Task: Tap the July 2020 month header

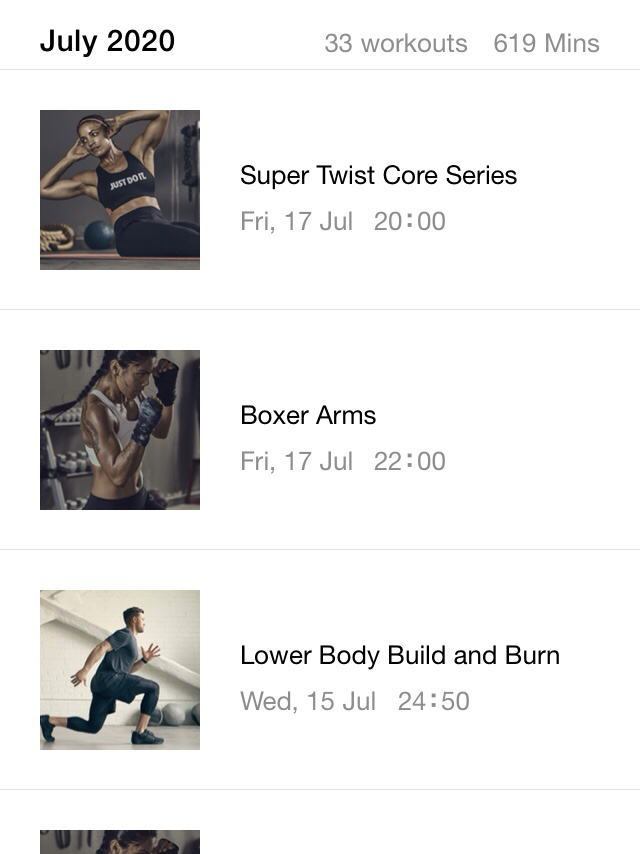Action: point(107,41)
